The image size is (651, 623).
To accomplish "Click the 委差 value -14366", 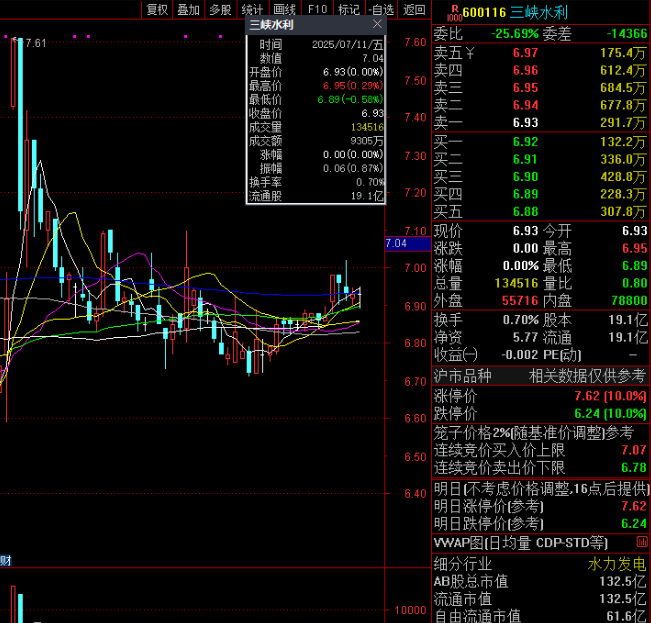I will coord(627,33).
